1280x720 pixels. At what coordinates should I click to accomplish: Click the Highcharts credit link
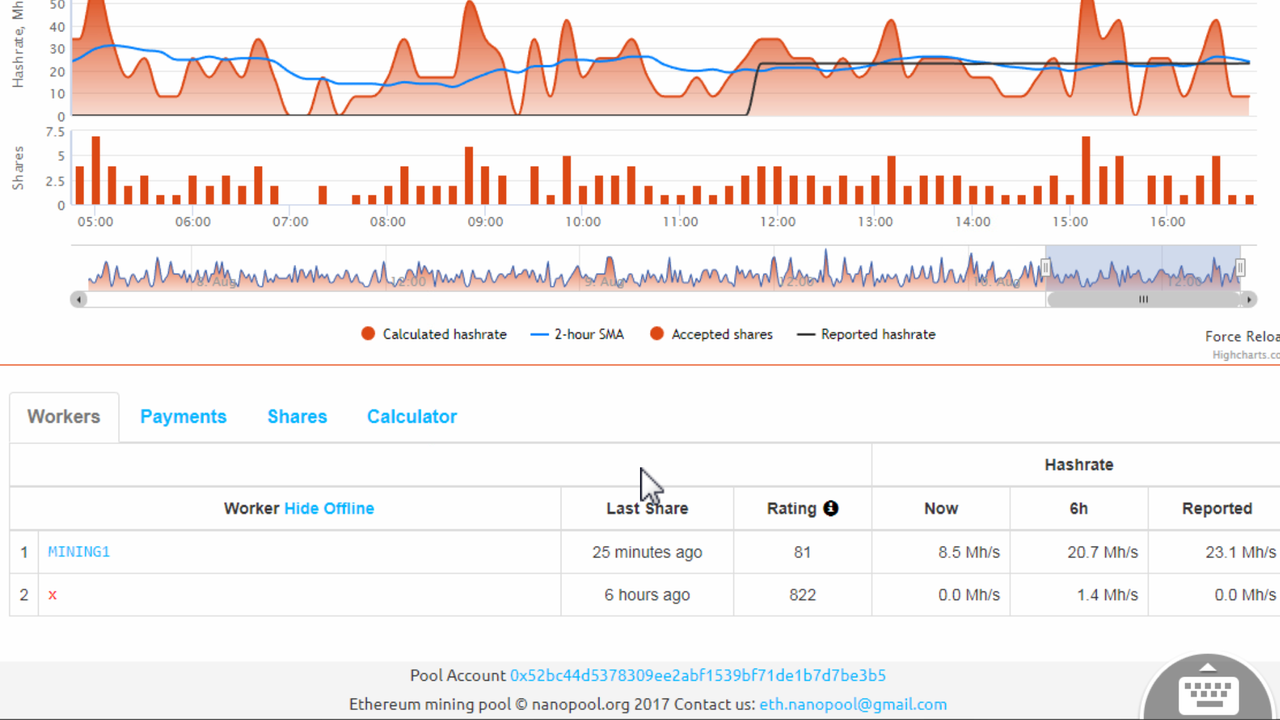1246,354
